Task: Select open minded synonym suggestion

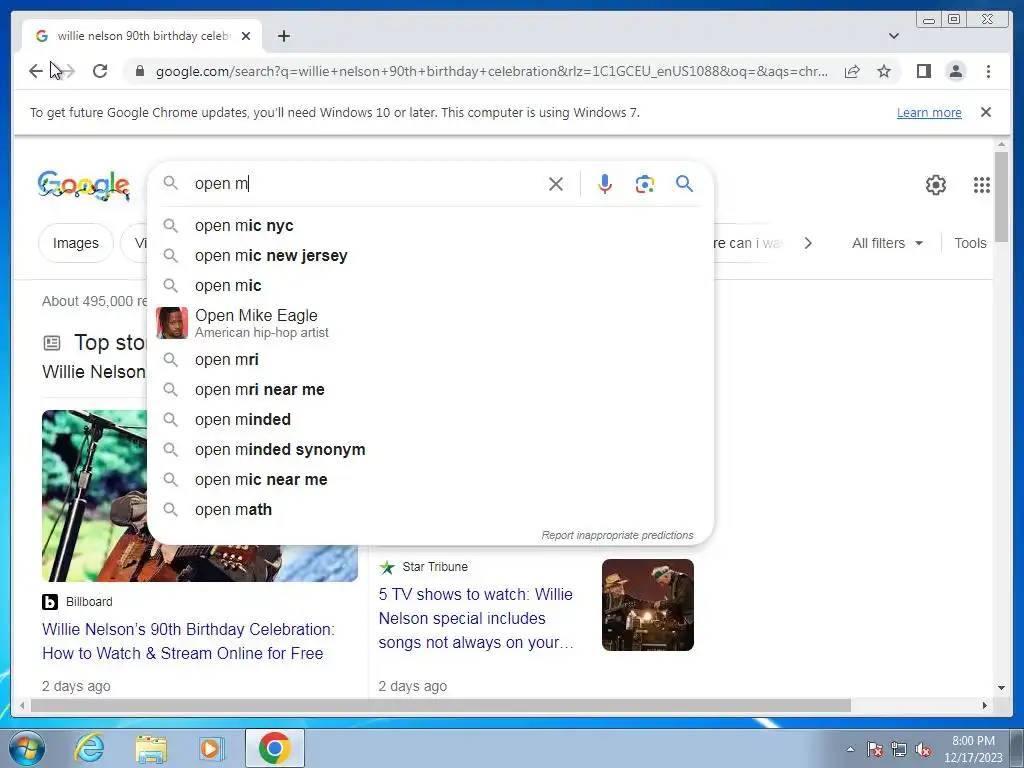Action: click(430, 449)
